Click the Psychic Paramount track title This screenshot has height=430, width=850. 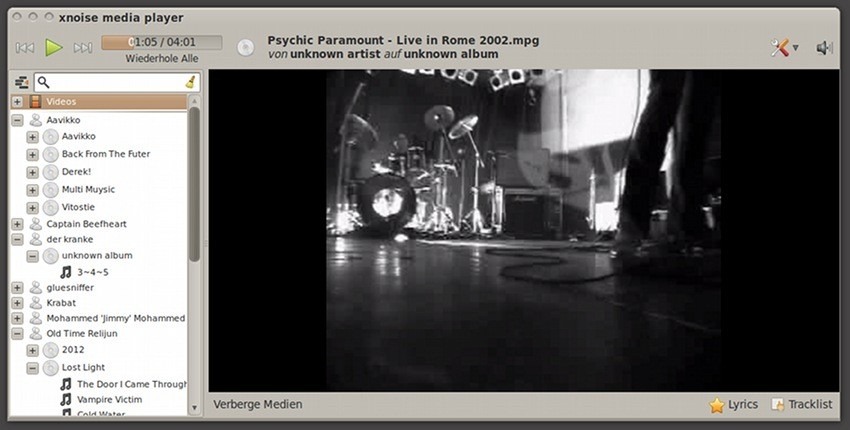coord(403,41)
